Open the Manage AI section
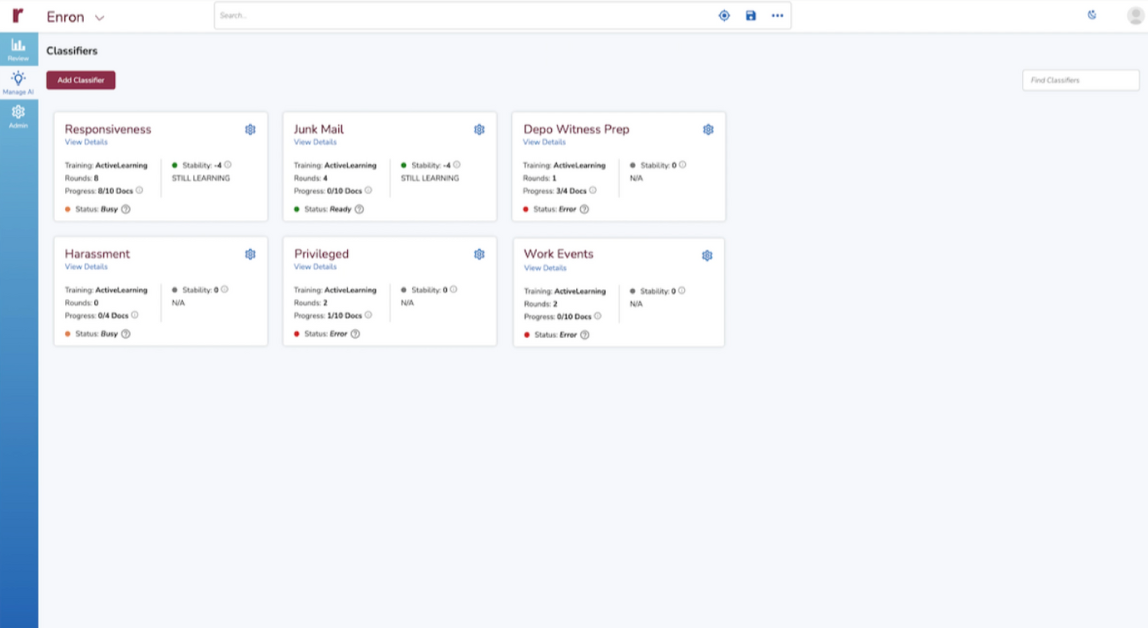The image size is (1148, 628). click(18, 83)
